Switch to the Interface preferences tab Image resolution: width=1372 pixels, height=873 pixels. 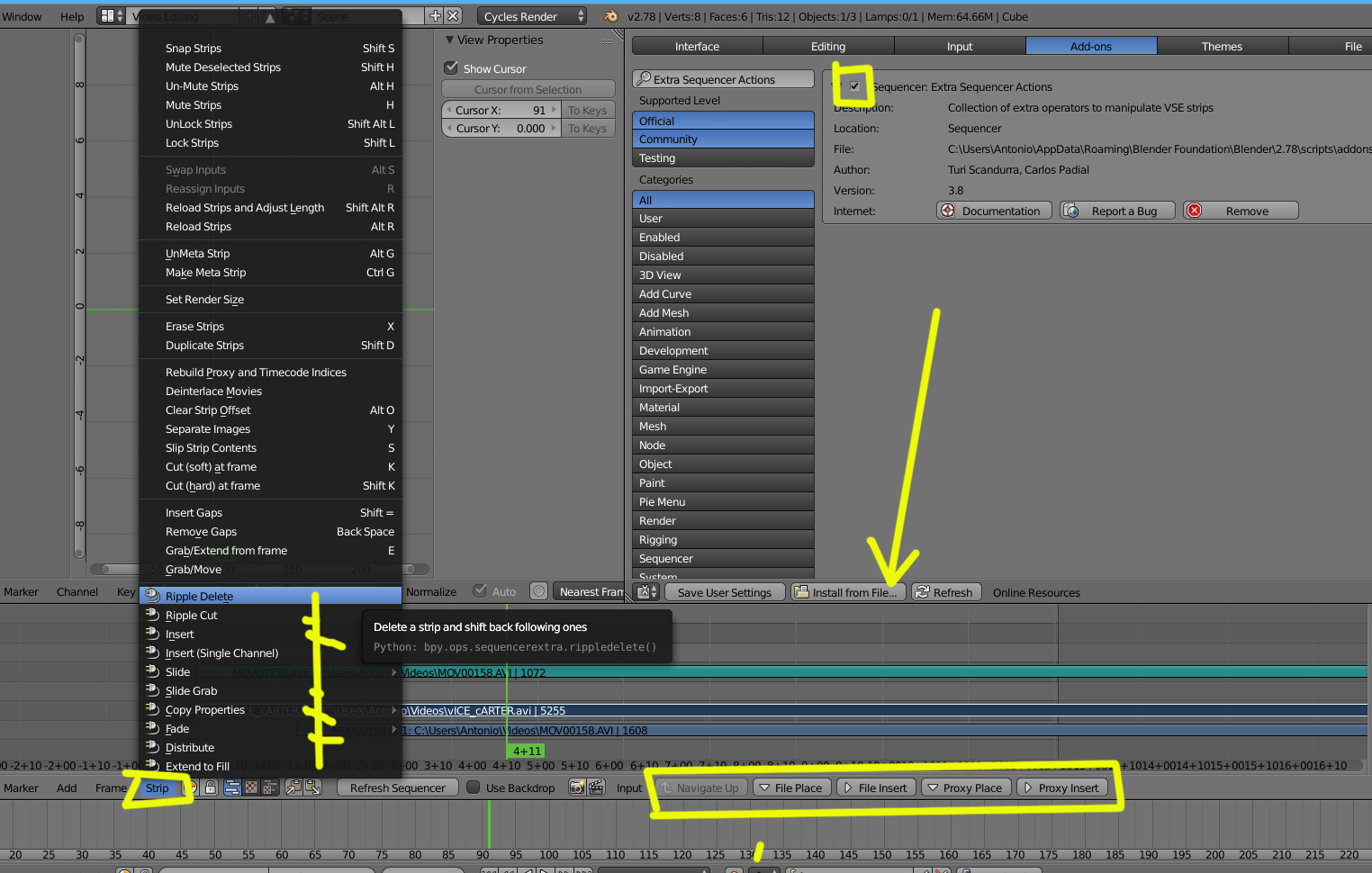(x=697, y=46)
